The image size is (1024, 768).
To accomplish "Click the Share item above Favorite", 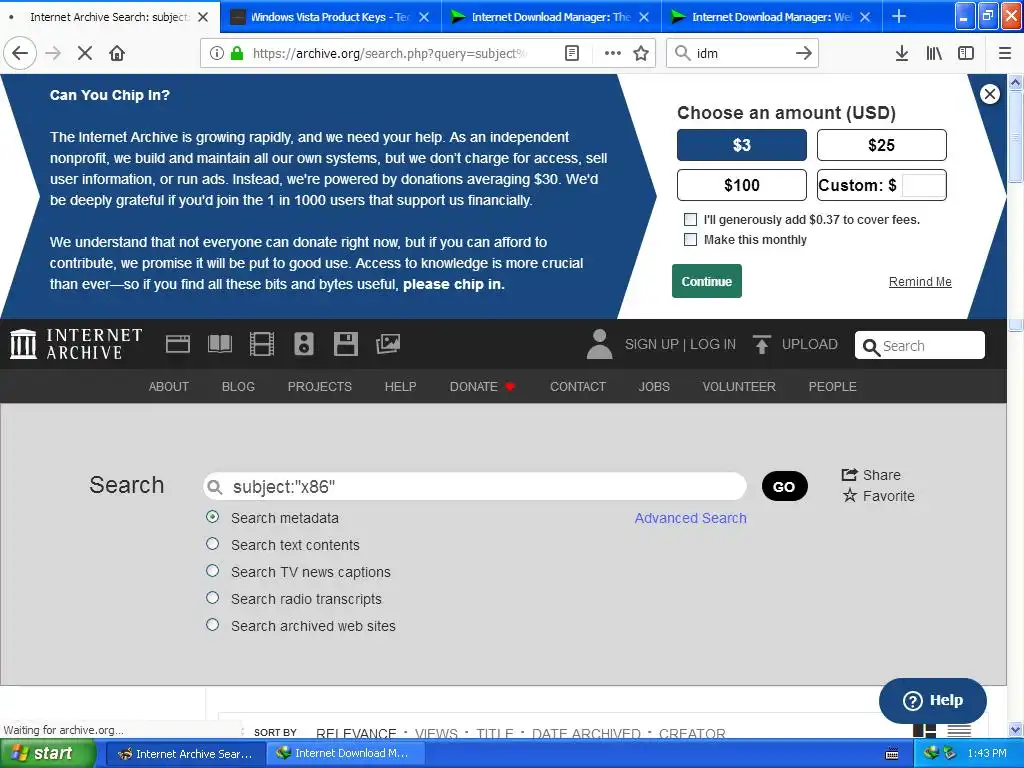I will (871, 475).
